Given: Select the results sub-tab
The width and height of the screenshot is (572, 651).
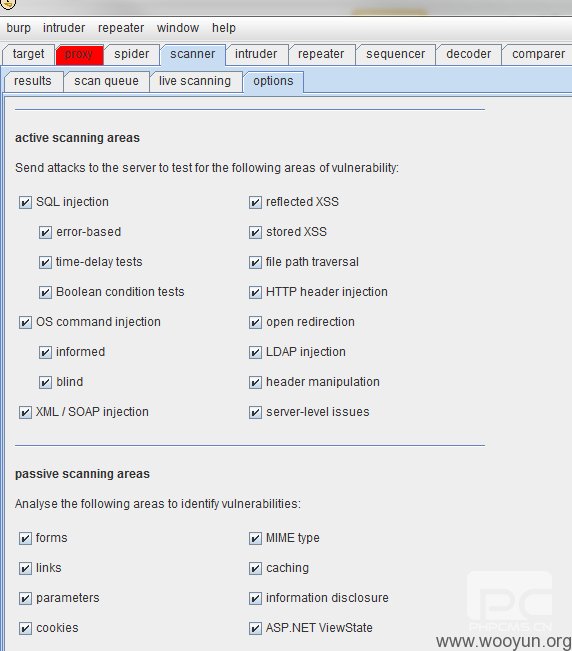Looking at the screenshot, I should [x=33, y=81].
